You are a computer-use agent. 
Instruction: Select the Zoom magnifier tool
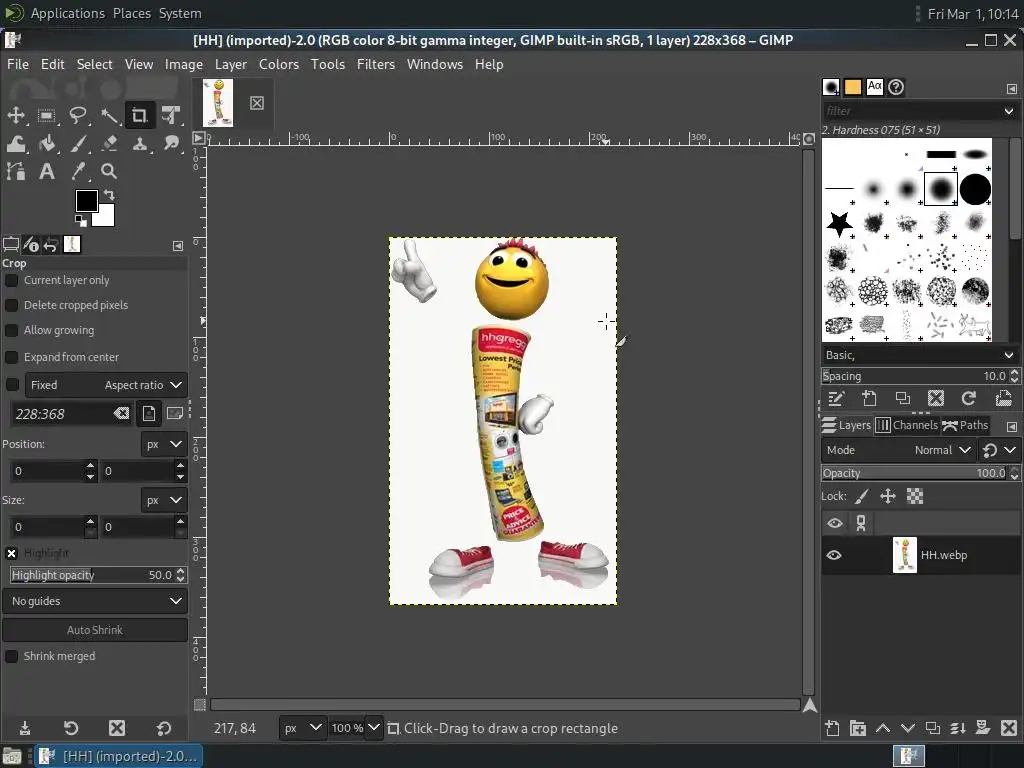[x=108, y=171]
